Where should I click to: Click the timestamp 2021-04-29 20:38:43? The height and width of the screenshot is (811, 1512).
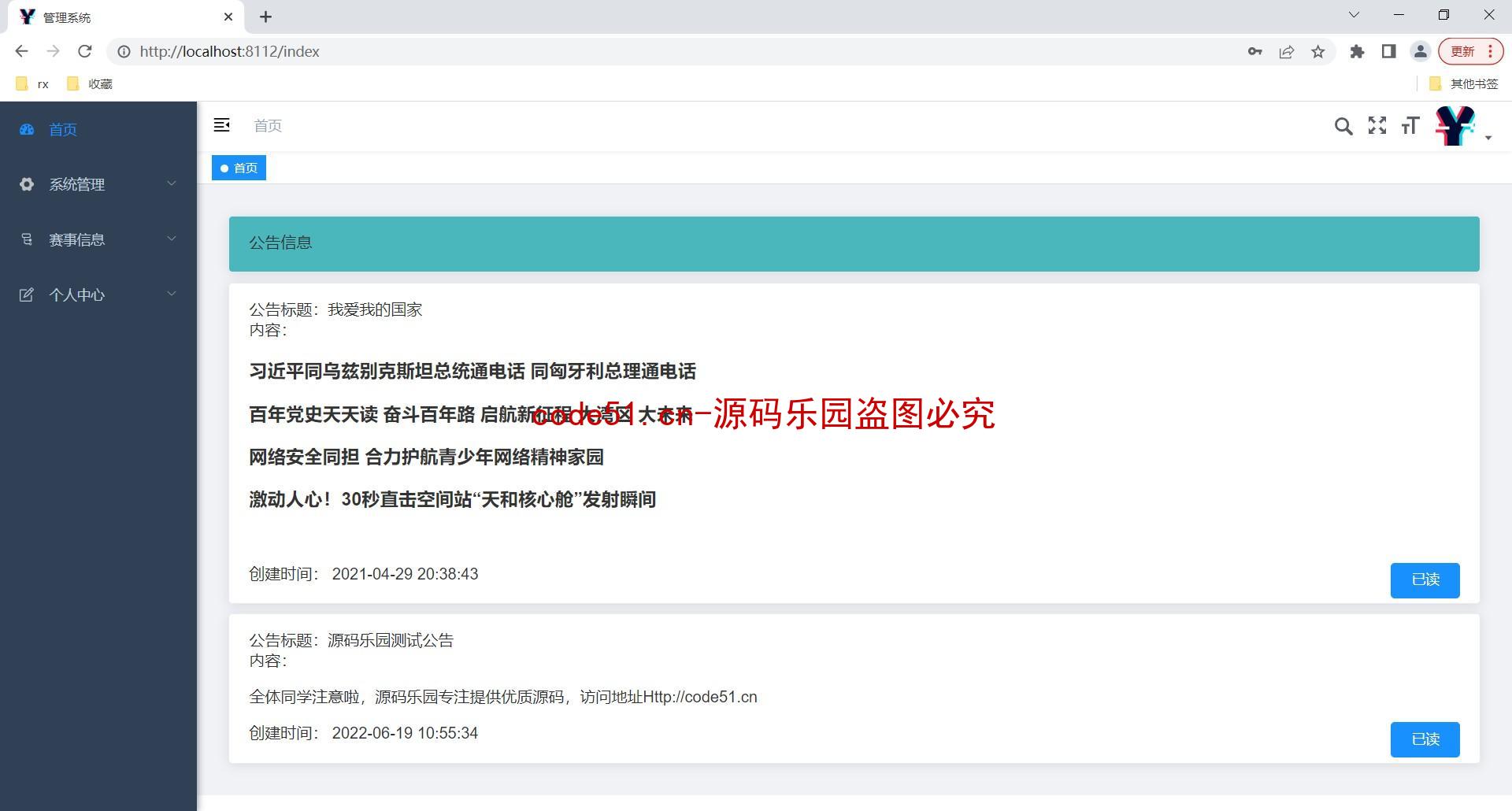pyautogui.click(x=405, y=574)
